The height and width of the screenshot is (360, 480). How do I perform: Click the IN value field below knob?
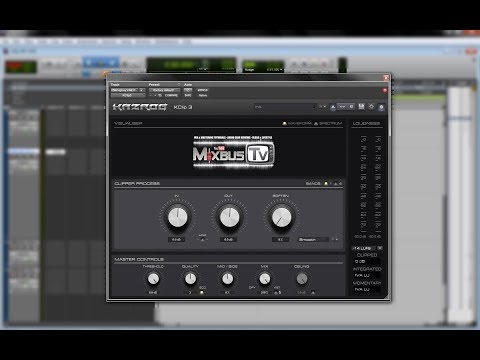pyautogui.click(x=176, y=240)
